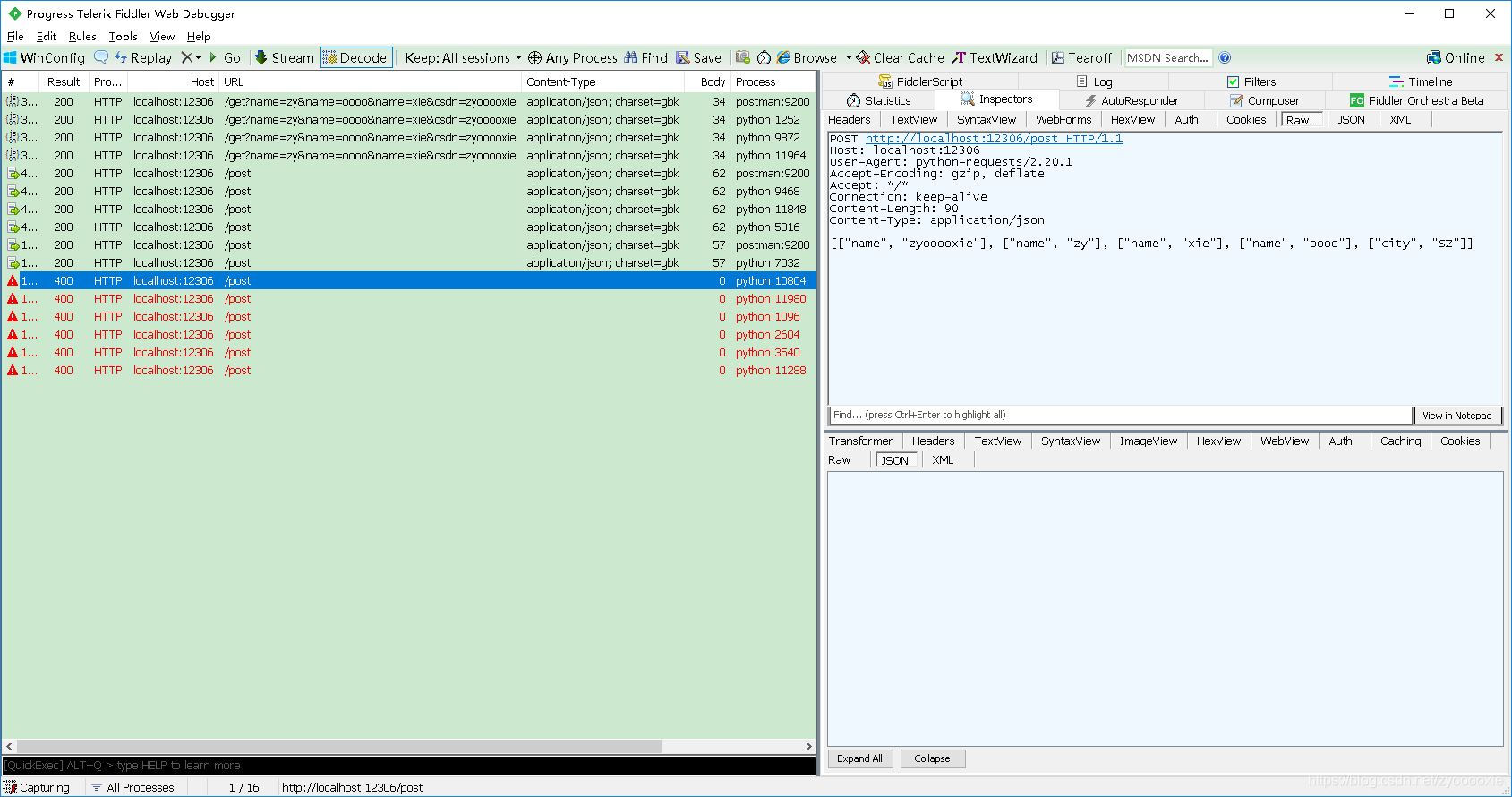Click the screenshot camera icon
Image resolution: width=1512 pixels, height=797 pixels.
[x=743, y=57]
